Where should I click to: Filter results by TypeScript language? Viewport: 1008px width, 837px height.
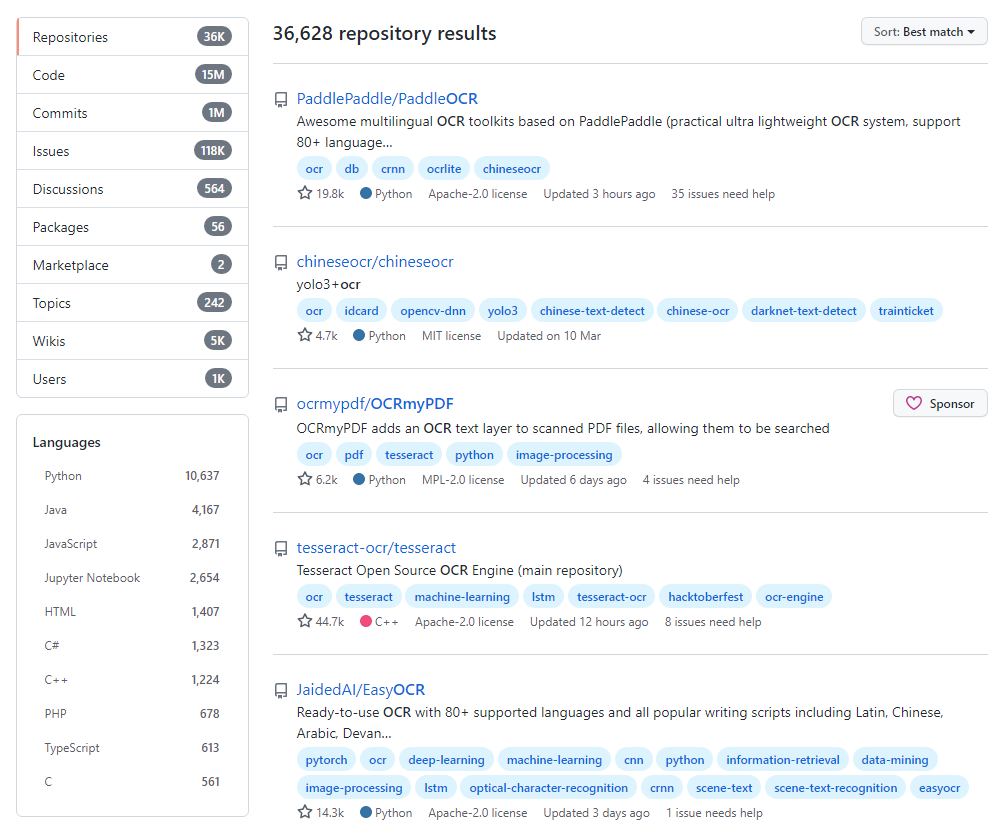tap(132, 748)
